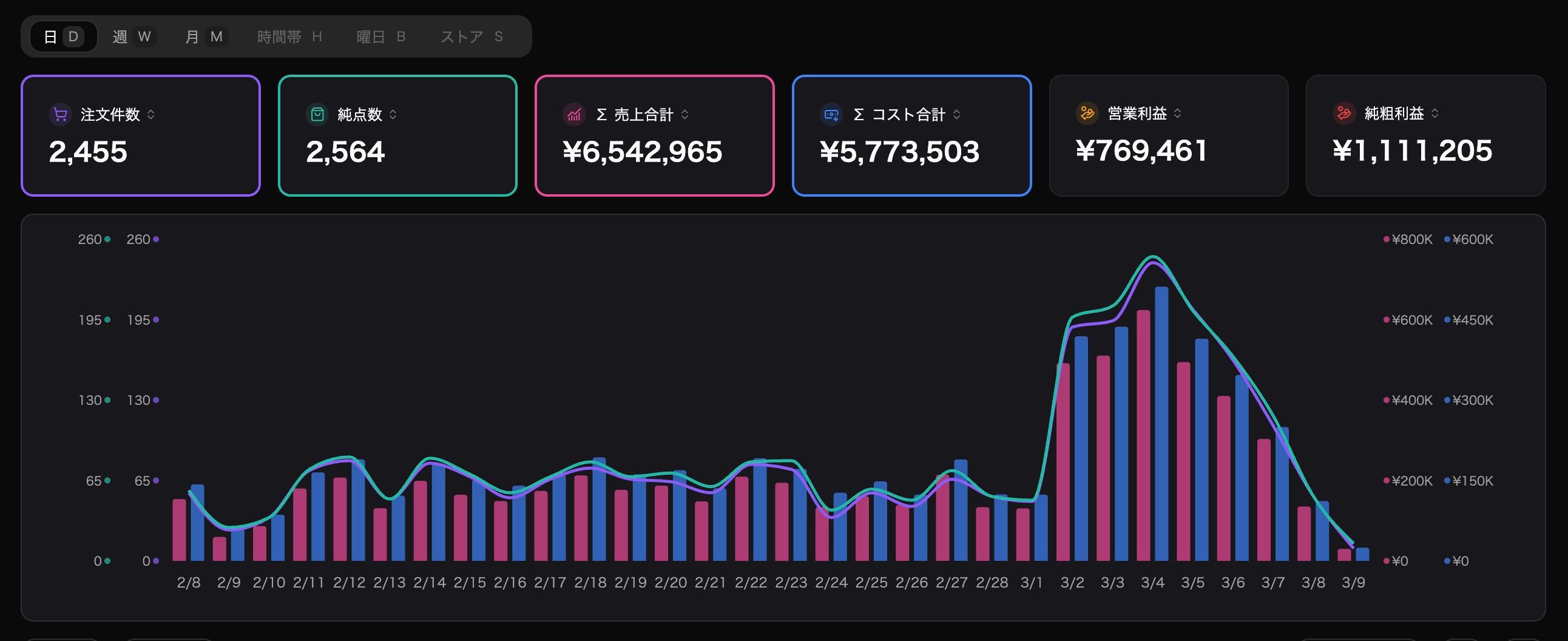Image resolution: width=1568 pixels, height=641 pixels.
Task: Open the 純点数 metric selector chevron
Action: [x=393, y=115]
